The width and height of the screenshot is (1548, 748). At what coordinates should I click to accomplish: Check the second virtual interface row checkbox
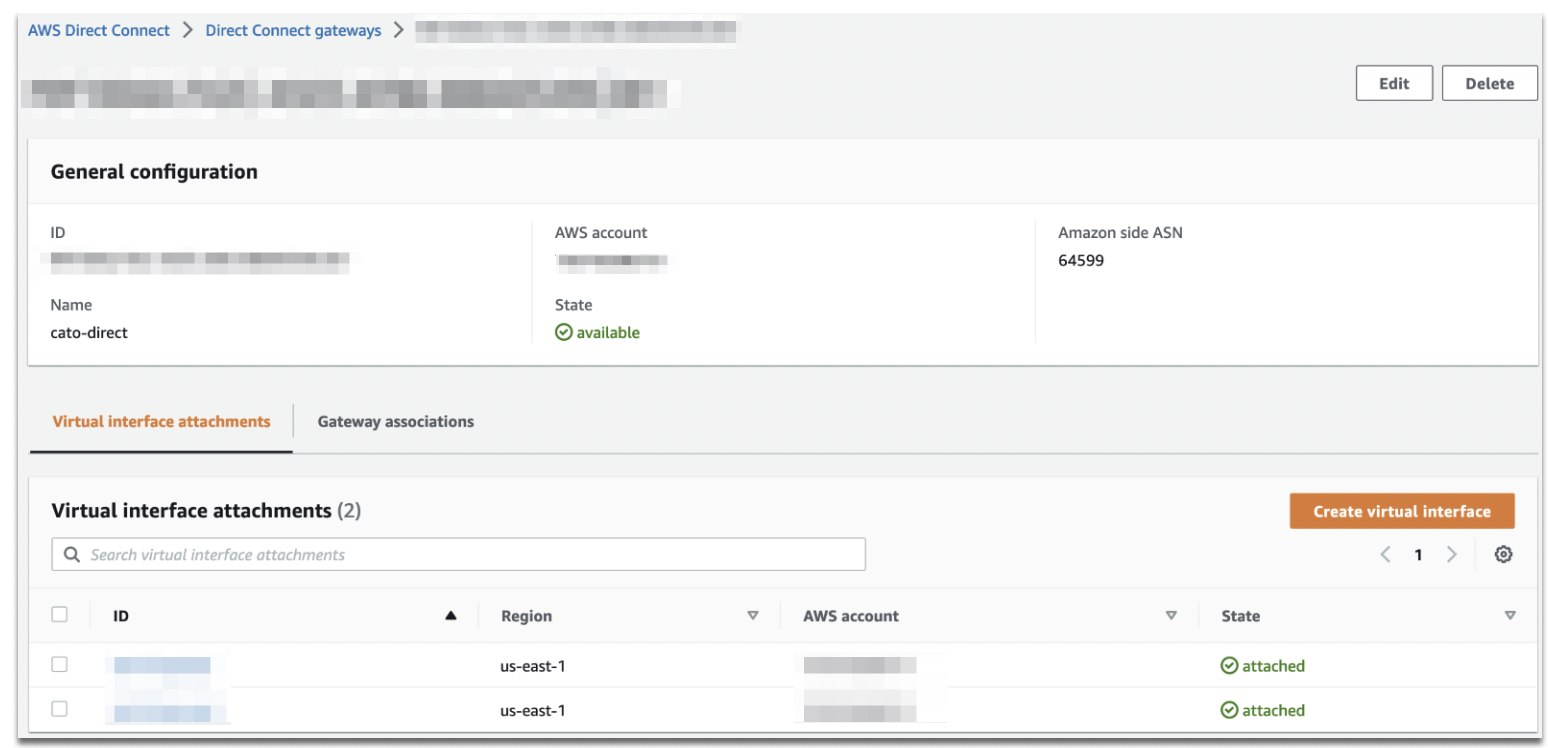pos(59,709)
